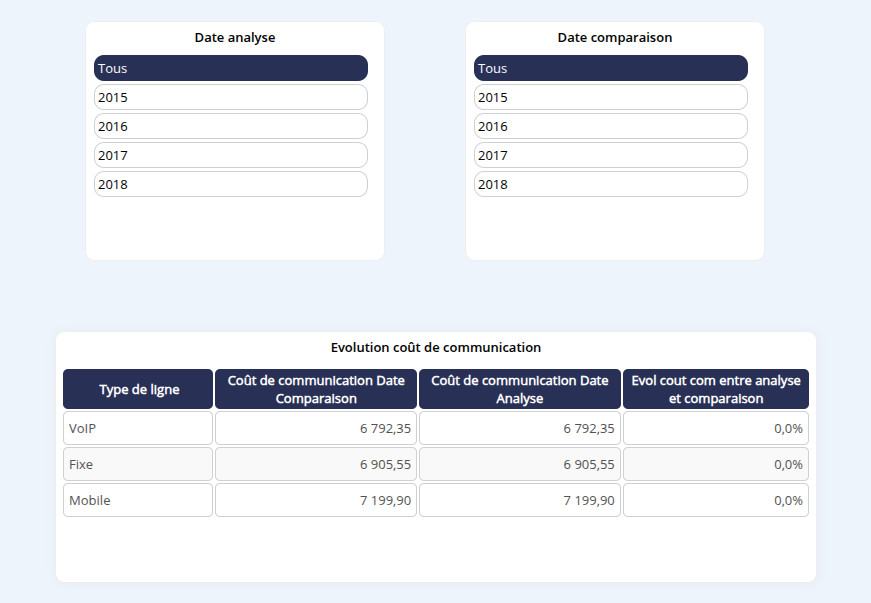
Task: Select the Mobile row label
Action: [138, 500]
